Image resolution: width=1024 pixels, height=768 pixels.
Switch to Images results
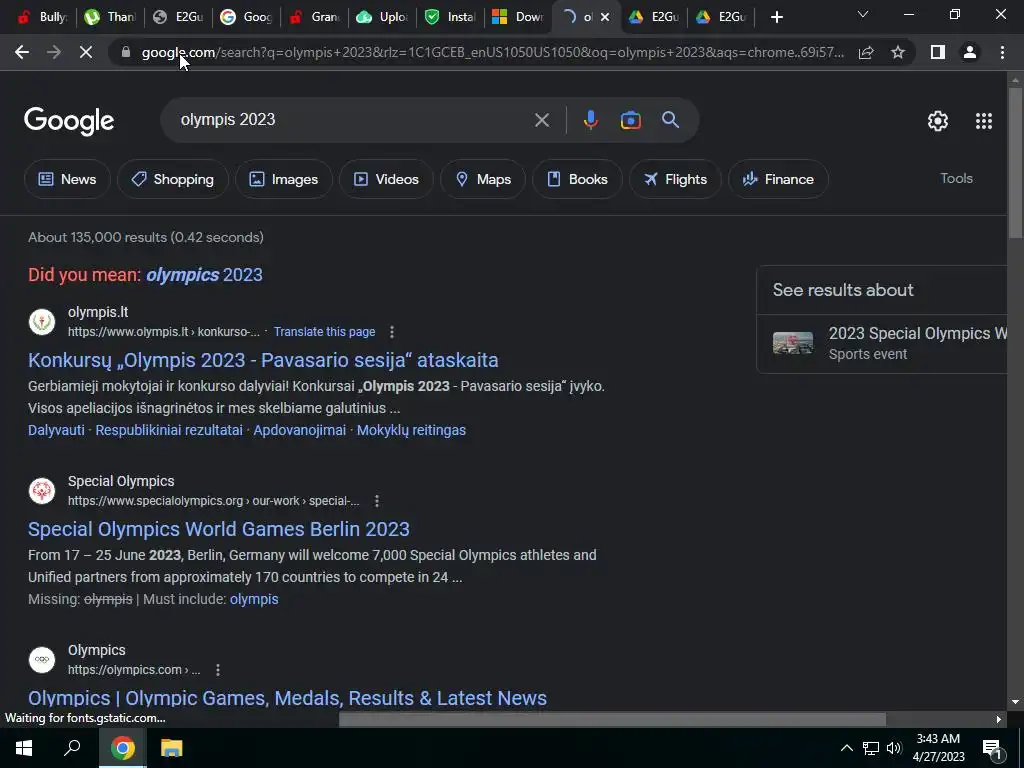coord(284,179)
